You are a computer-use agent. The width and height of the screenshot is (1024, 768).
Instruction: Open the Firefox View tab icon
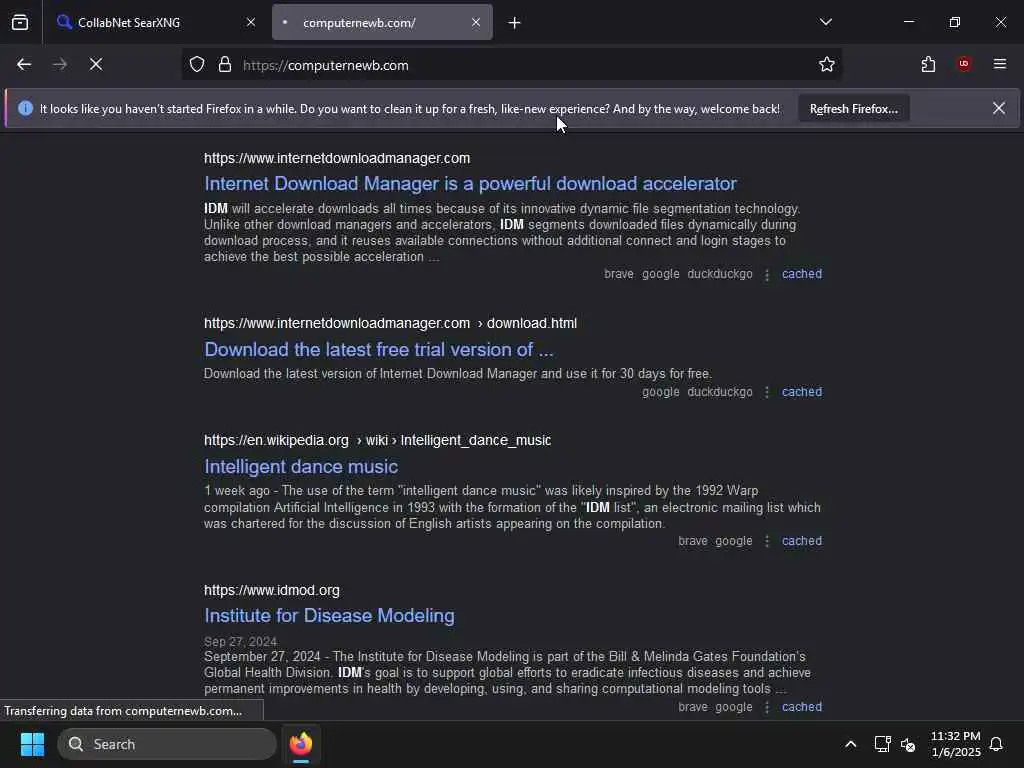pos(20,22)
